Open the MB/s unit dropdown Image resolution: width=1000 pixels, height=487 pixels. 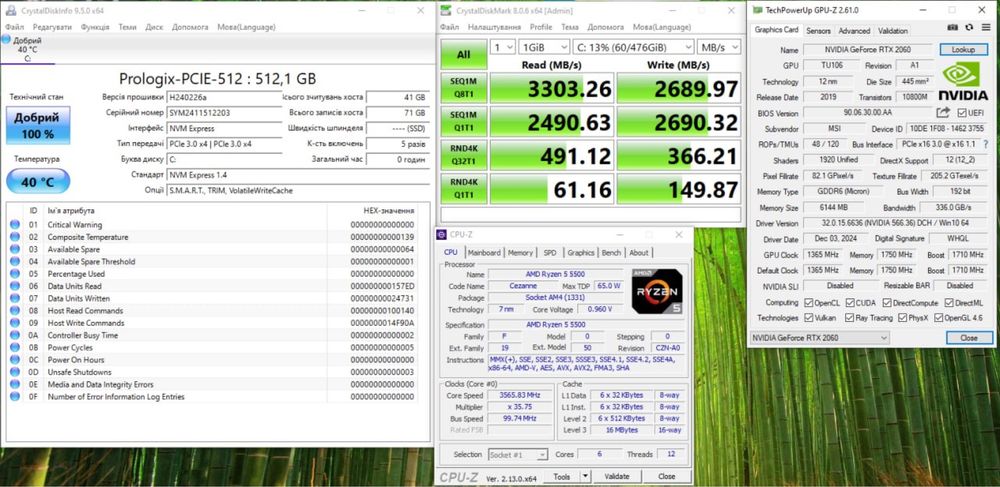point(719,47)
